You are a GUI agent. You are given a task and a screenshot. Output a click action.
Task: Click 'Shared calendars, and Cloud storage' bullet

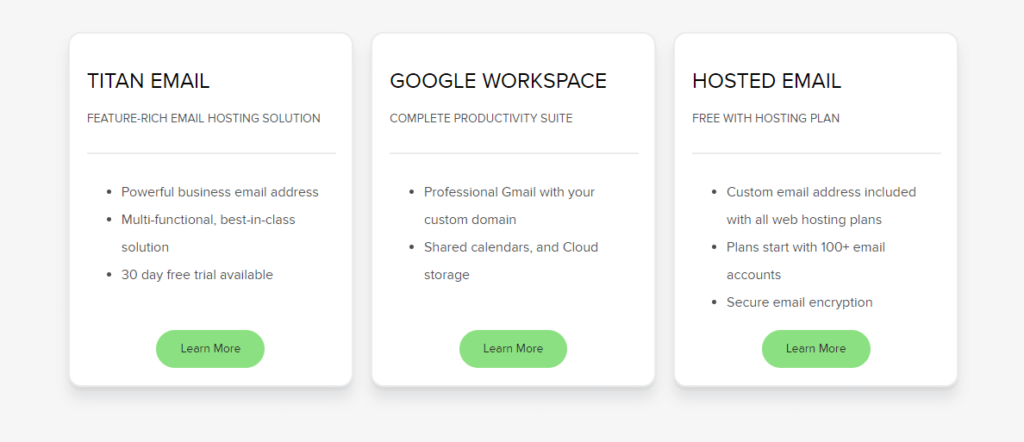coord(511,260)
